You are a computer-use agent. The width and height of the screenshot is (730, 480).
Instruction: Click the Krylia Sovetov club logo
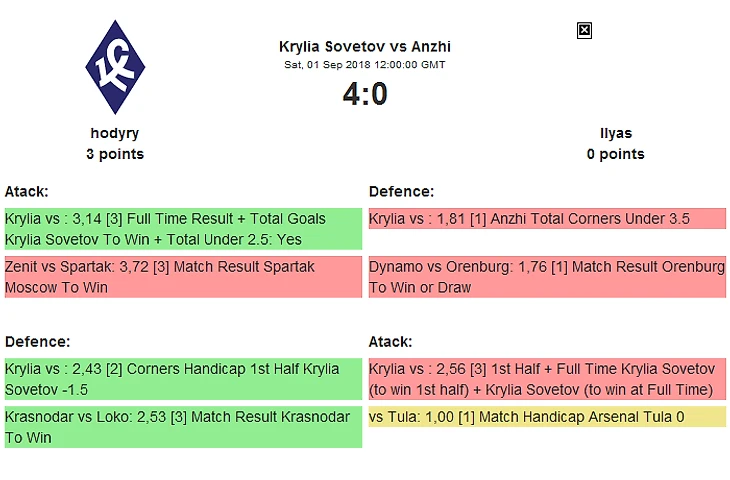coord(115,67)
